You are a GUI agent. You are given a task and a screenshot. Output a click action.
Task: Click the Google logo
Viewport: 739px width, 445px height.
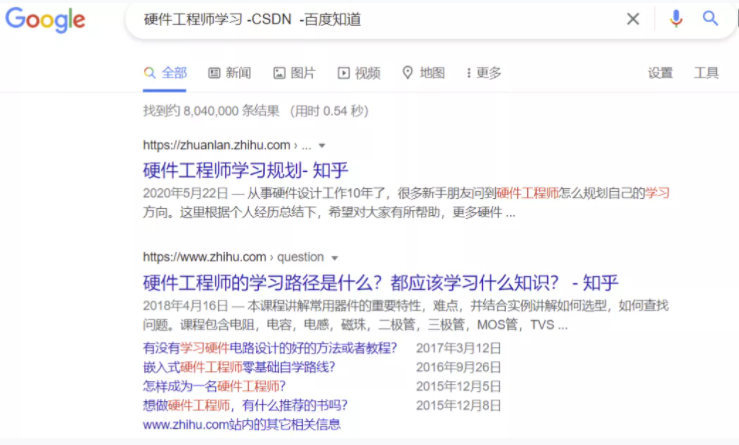tap(45, 20)
